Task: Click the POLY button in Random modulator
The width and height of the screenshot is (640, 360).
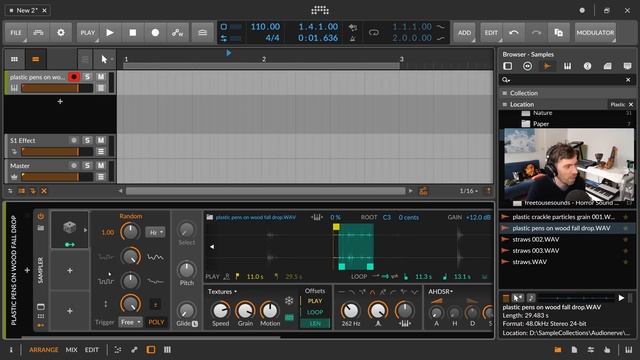Action: (156, 322)
